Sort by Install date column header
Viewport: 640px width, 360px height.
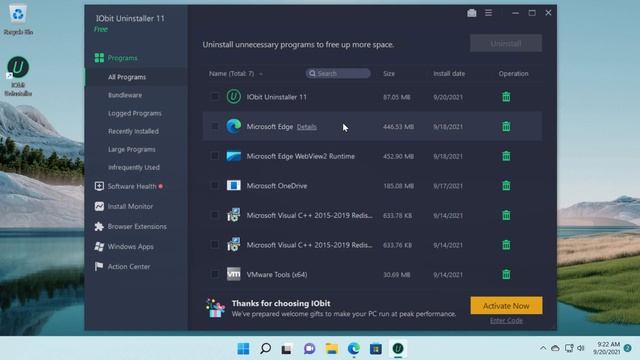(x=449, y=74)
